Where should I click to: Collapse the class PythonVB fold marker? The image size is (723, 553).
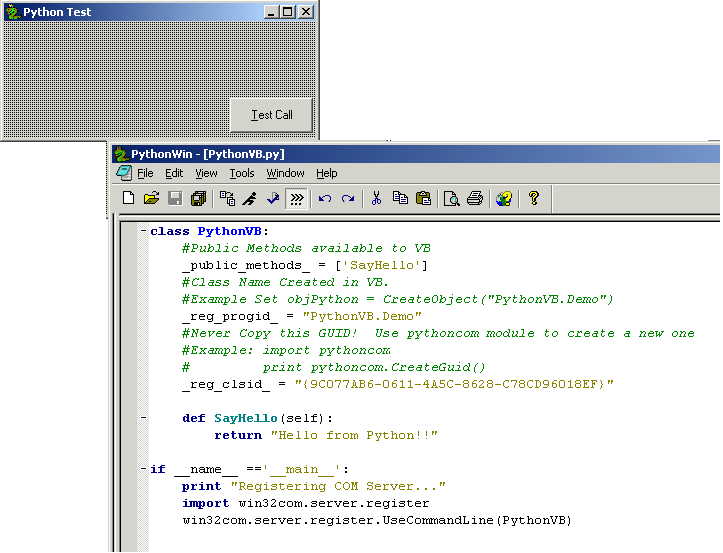pyautogui.click(x=143, y=231)
